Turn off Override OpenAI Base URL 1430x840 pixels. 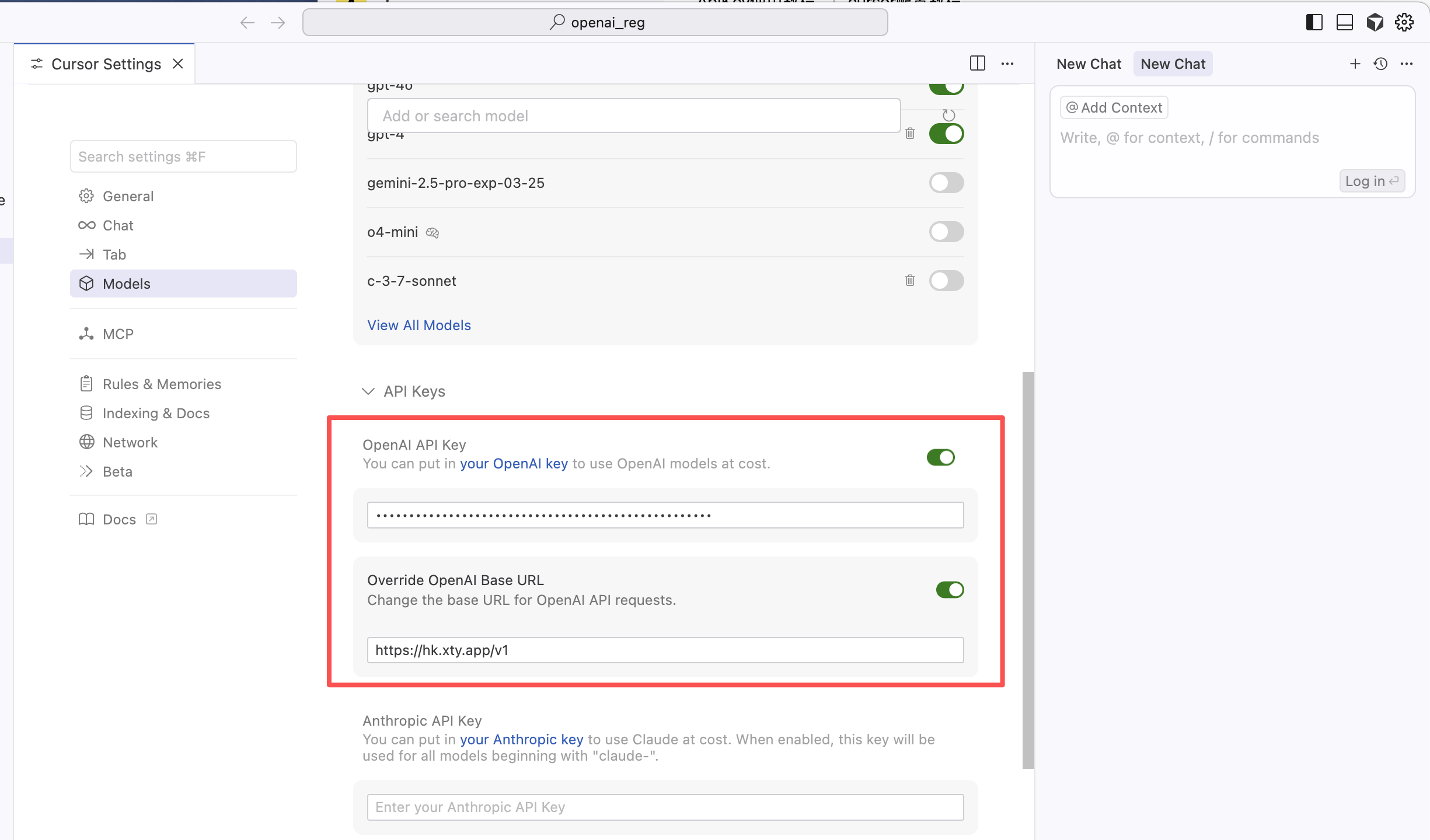(x=950, y=589)
